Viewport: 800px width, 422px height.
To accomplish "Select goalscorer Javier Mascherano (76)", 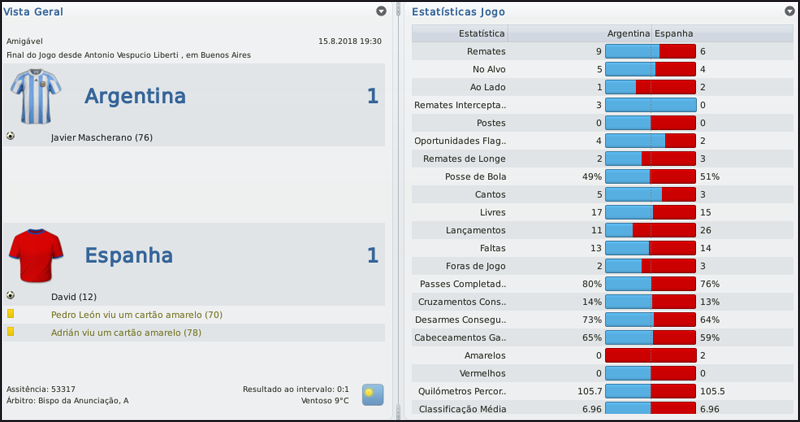I will [x=102, y=137].
